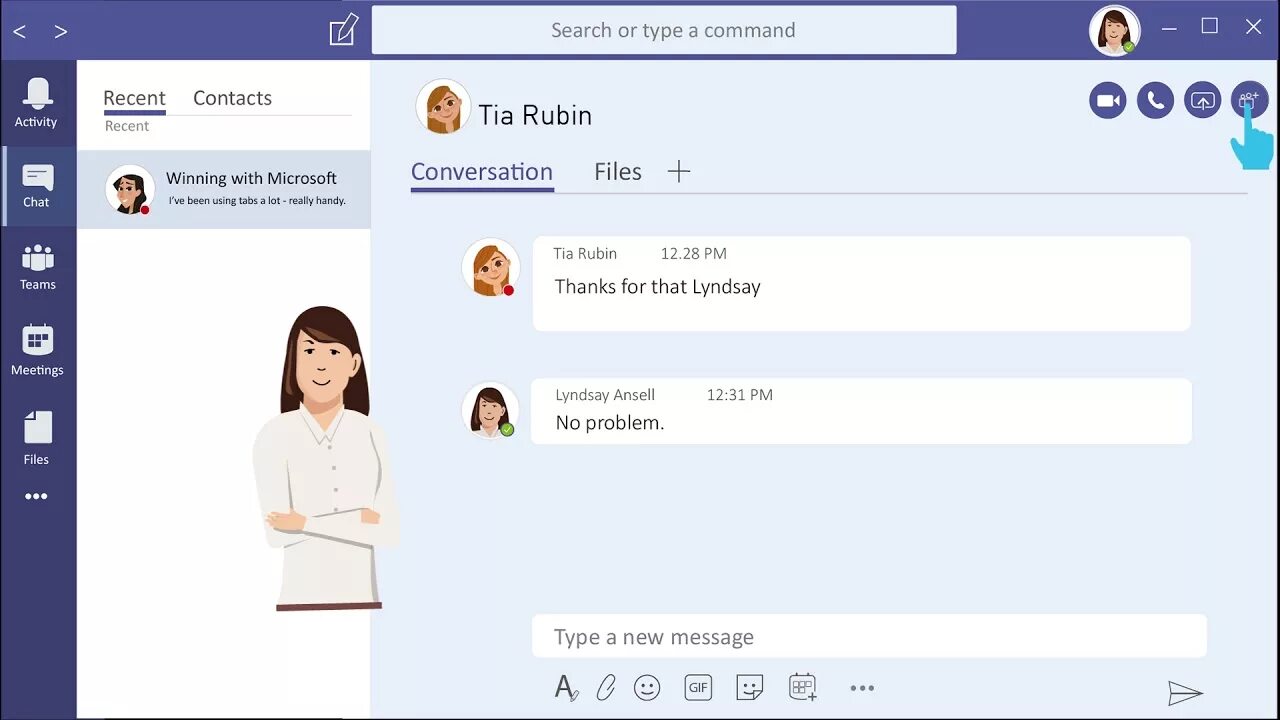Open Files in the sidebar
Viewport: 1280px width, 720px height.
click(x=36, y=438)
